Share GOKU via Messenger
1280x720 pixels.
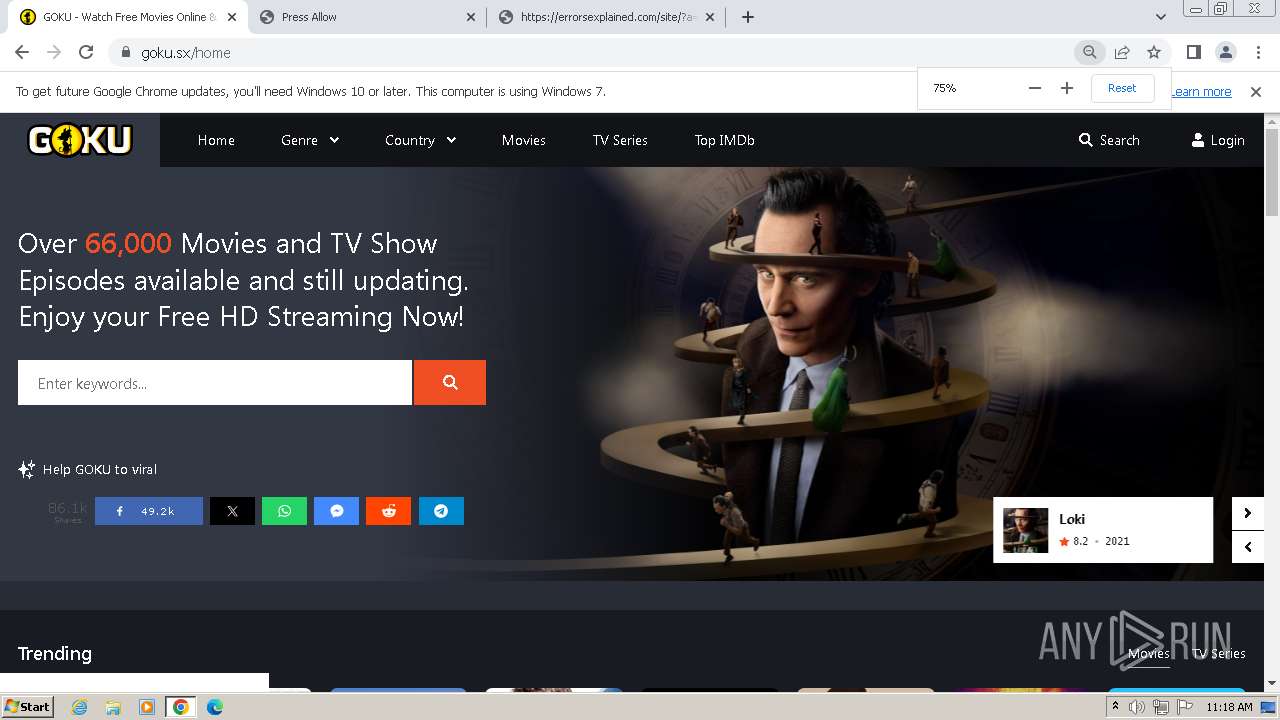(337, 511)
